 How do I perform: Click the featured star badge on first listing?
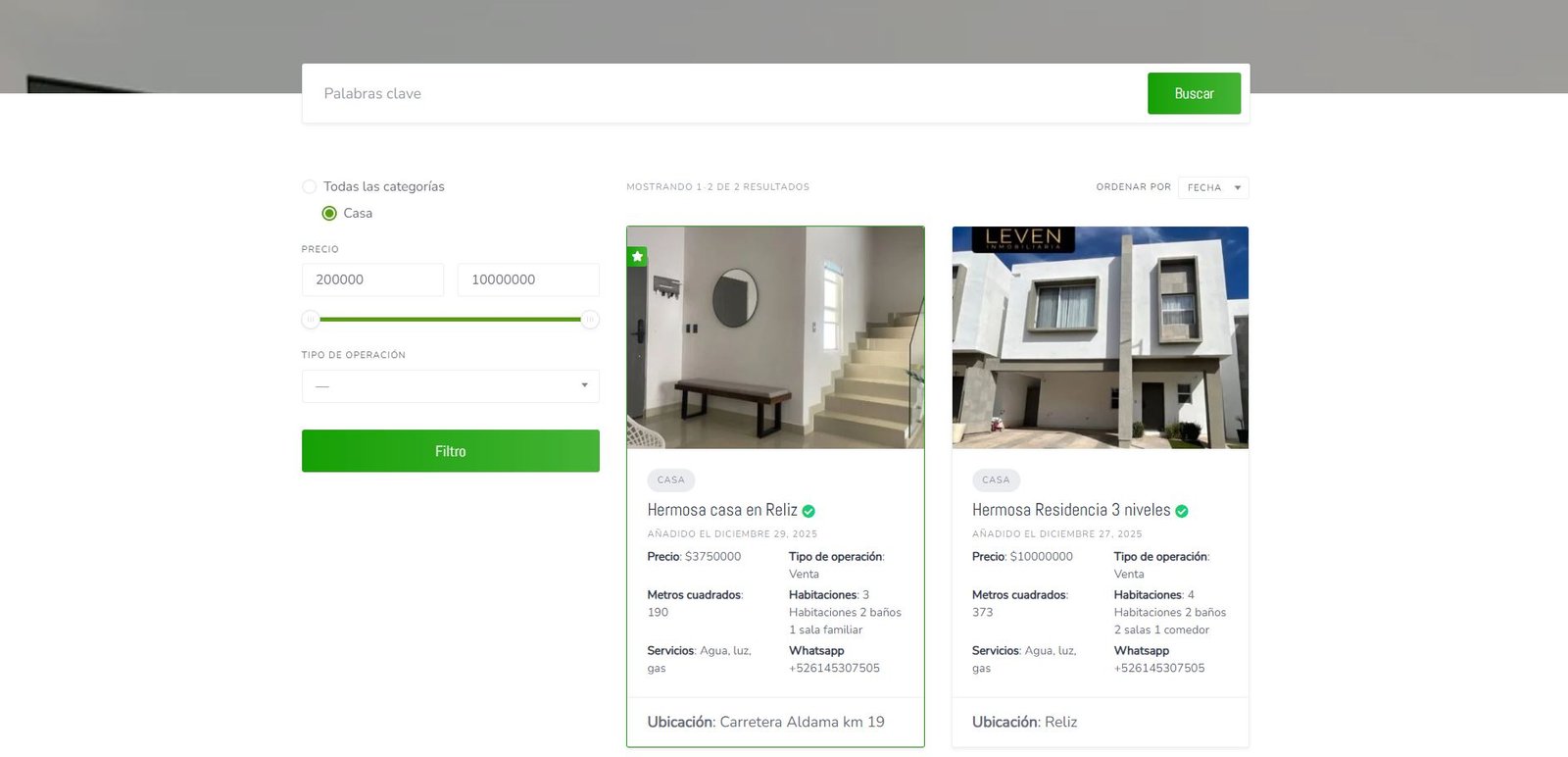[x=637, y=256]
